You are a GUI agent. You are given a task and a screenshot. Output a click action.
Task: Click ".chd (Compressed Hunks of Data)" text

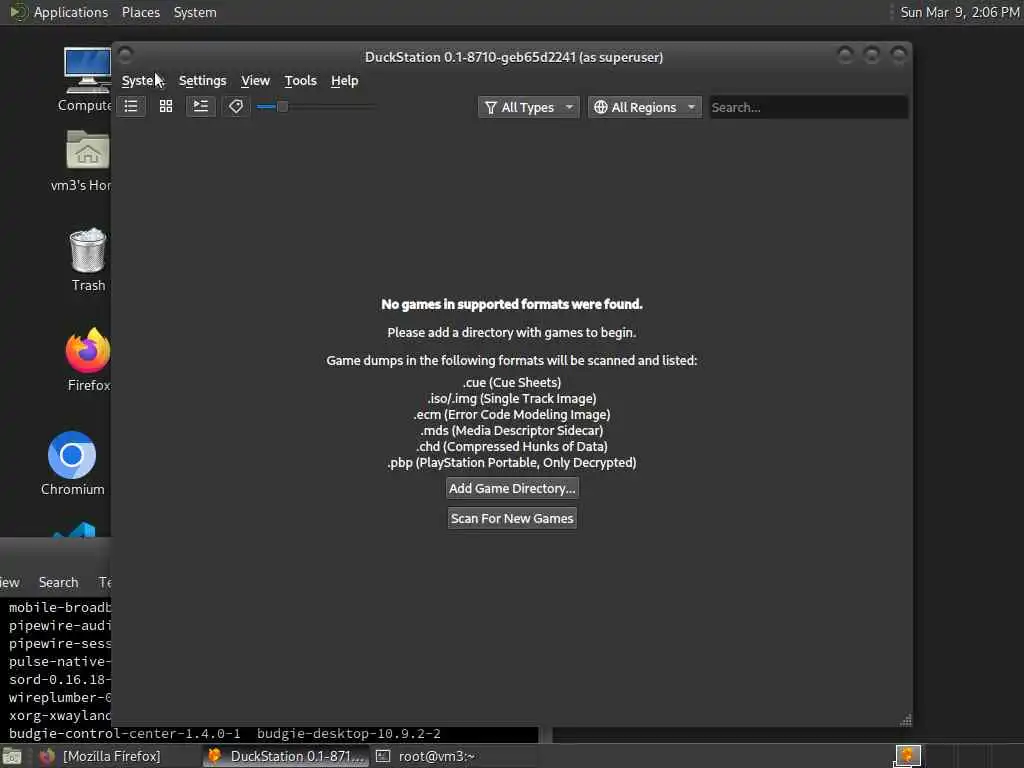(512, 447)
